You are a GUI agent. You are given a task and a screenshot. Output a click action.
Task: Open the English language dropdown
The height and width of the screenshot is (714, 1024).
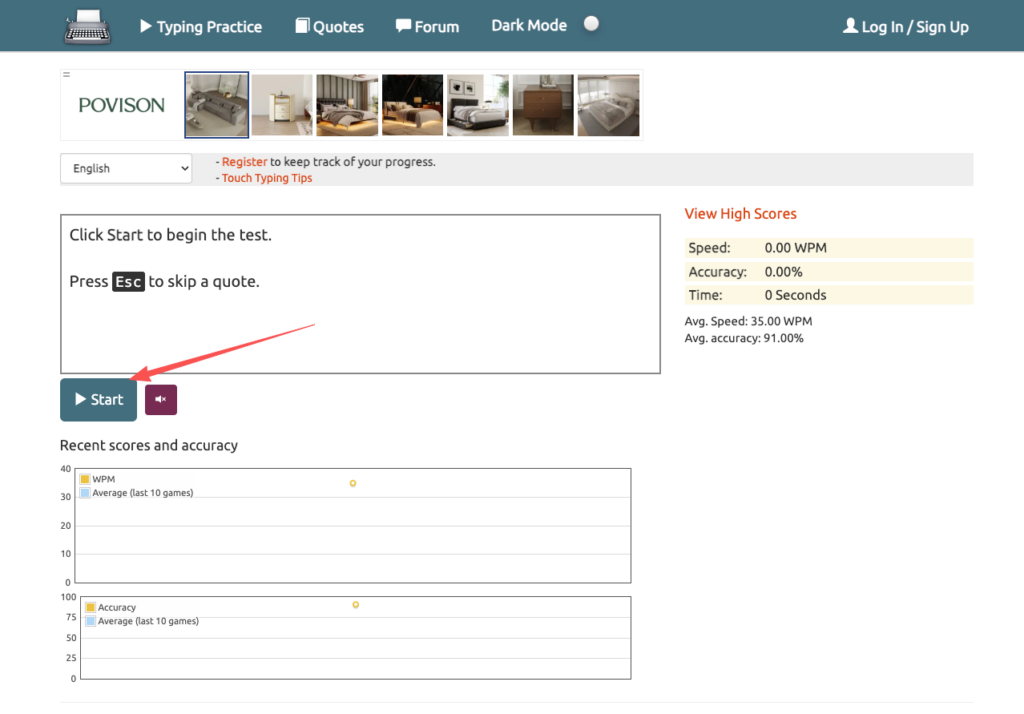click(x=125, y=168)
